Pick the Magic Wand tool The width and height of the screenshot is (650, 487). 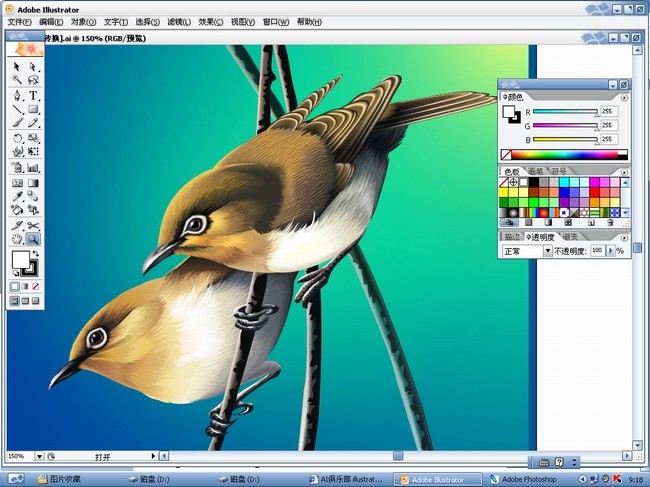[x=17, y=80]
